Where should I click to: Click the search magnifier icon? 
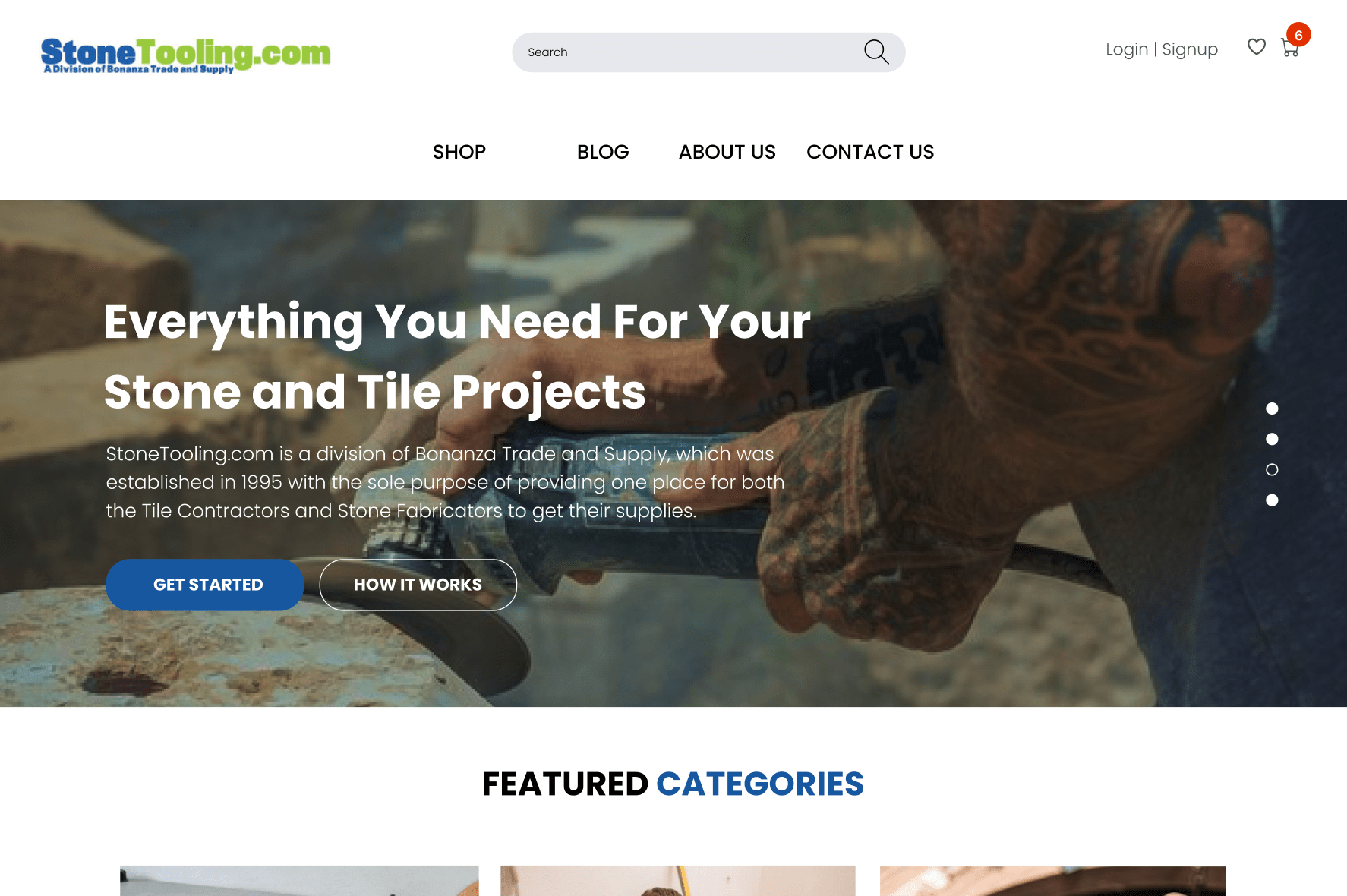click(876, 52)
